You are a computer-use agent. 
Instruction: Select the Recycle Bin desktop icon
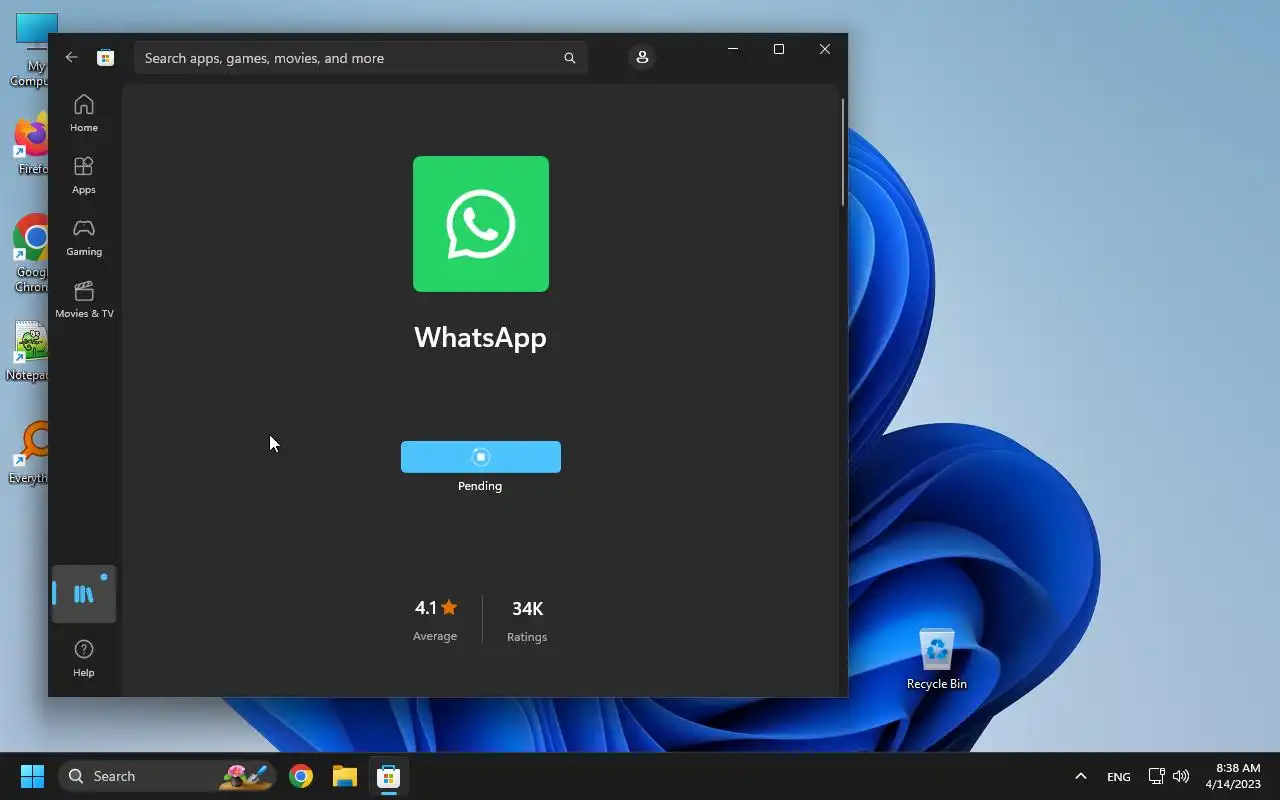[937, 658]
